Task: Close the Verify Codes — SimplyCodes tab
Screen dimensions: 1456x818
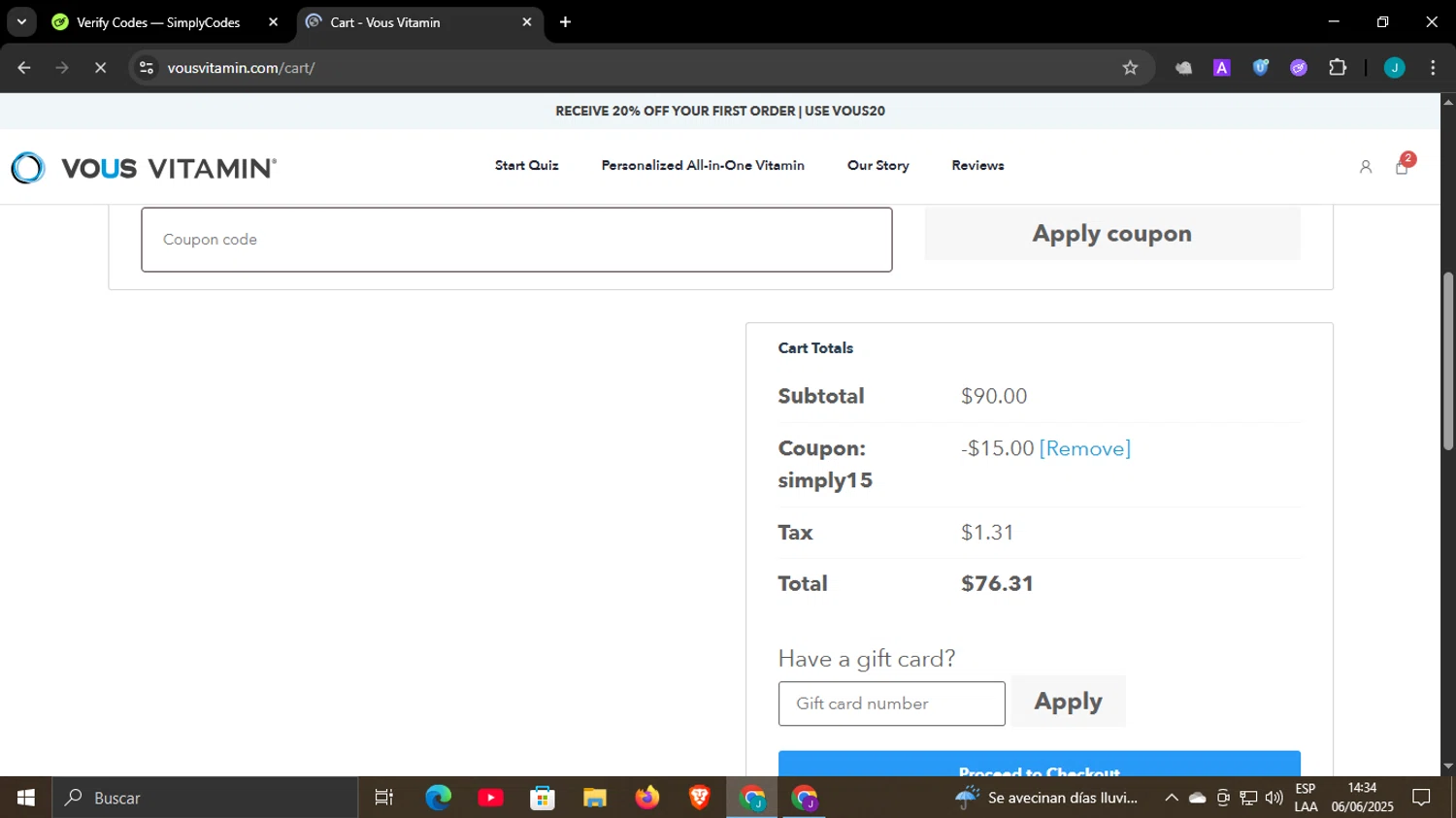Action: pos(274,21)
